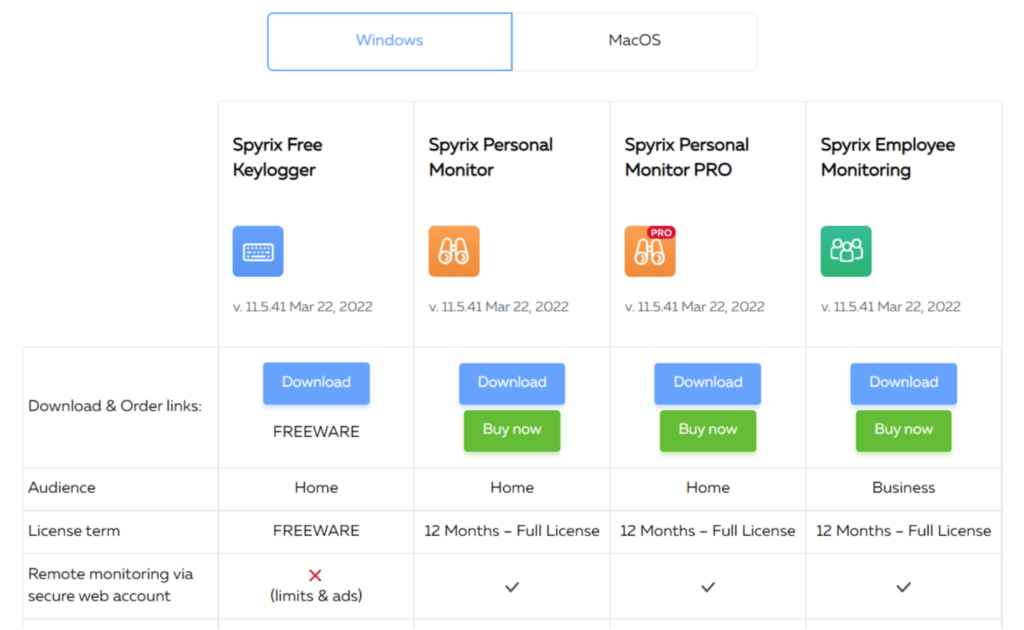Click the version text under Employee Monitoring
Image resolution: width=1024 pixels, height=630 pixels.
[x=890, y=307]
